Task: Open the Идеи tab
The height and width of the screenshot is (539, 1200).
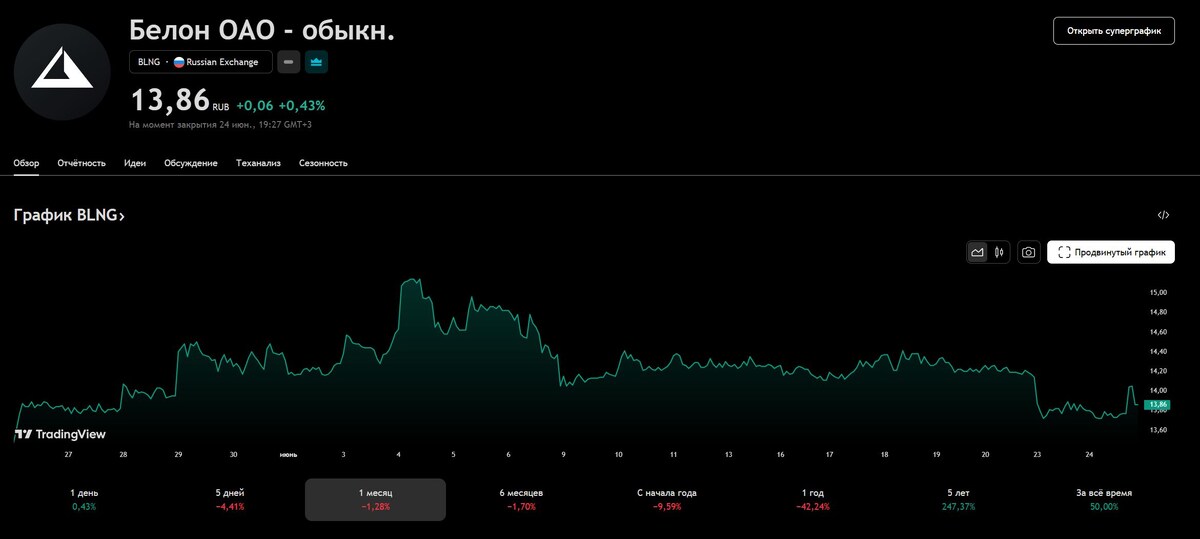Action: 135,163
